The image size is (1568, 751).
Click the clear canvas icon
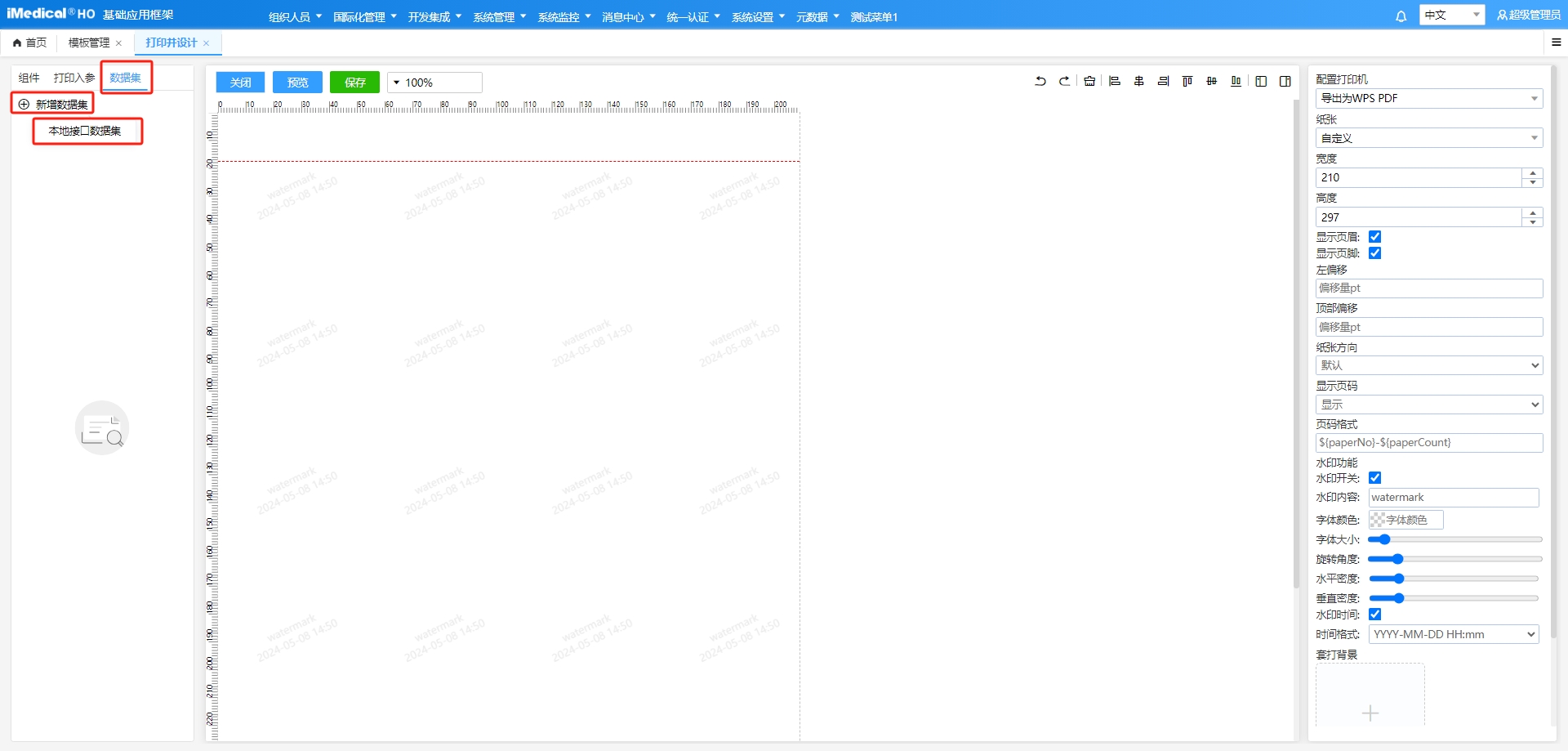[1089, 81]
